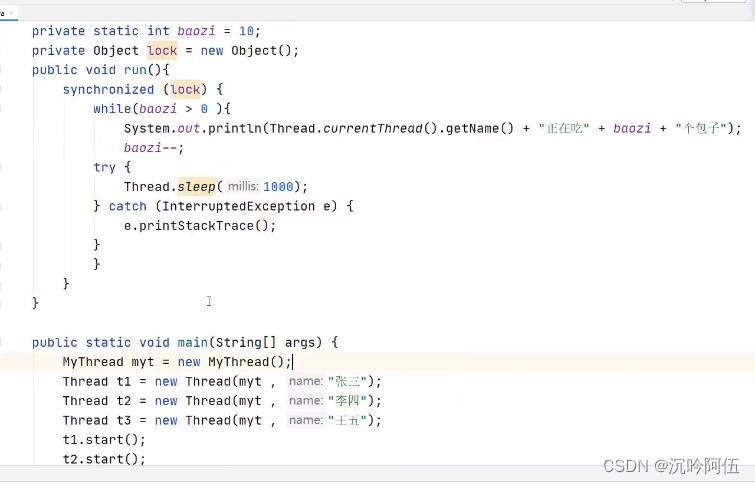
Task: Close the open editor tab
Action: (x=11, y=13)
